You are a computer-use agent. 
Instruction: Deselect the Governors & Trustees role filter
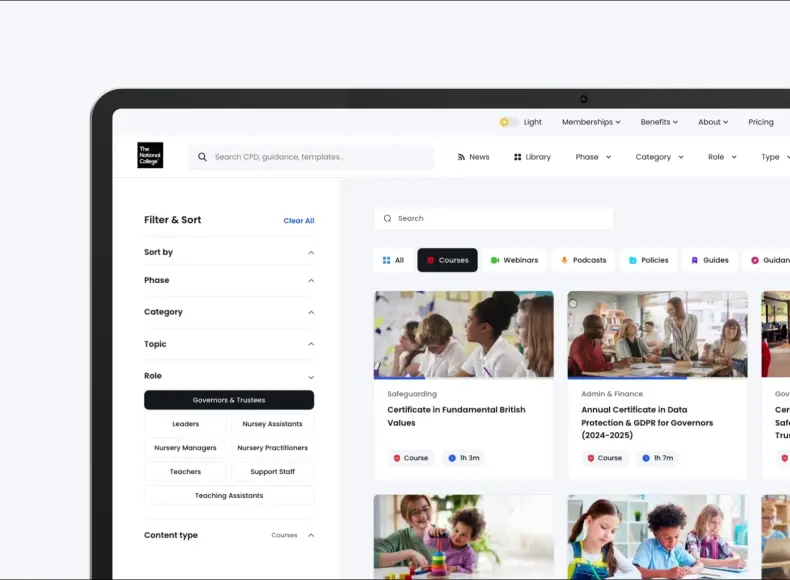(229, 400)
